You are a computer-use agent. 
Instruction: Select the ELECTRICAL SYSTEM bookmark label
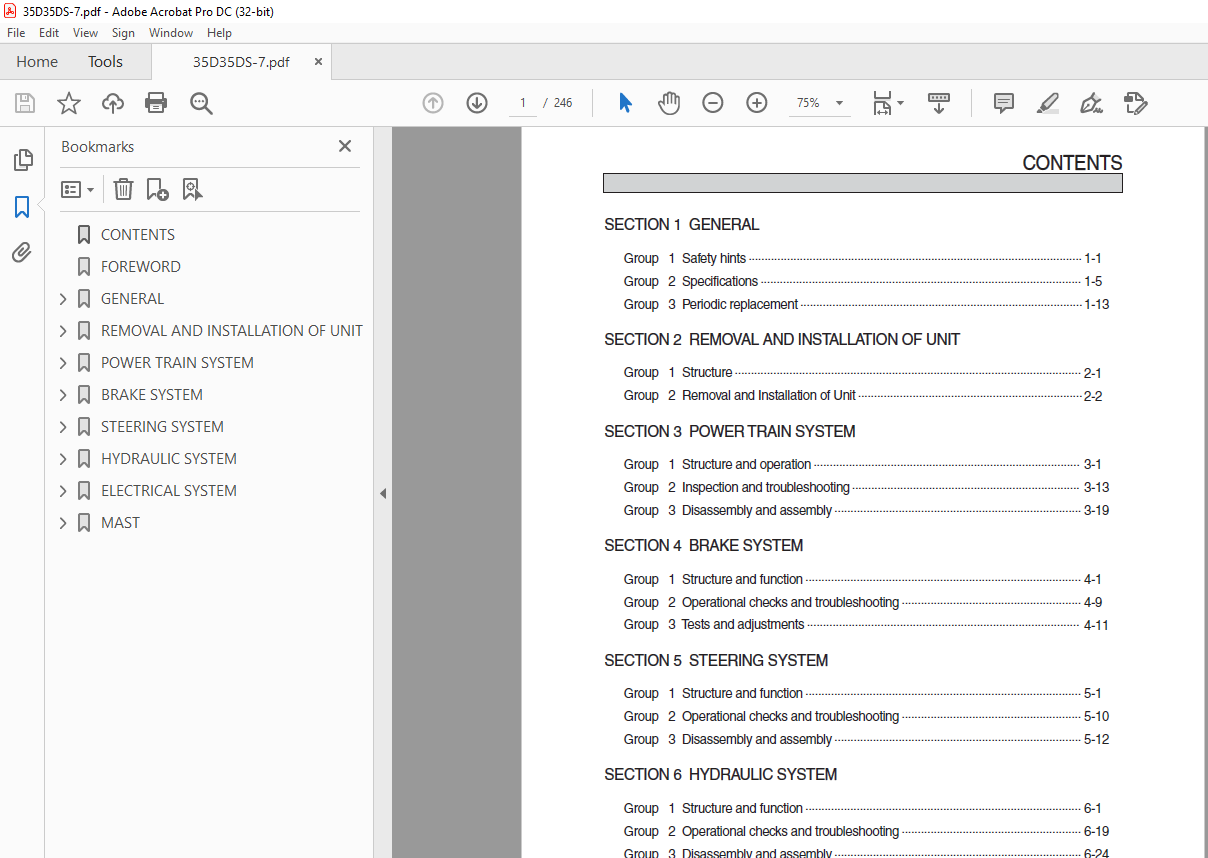(x=169, y=491)
